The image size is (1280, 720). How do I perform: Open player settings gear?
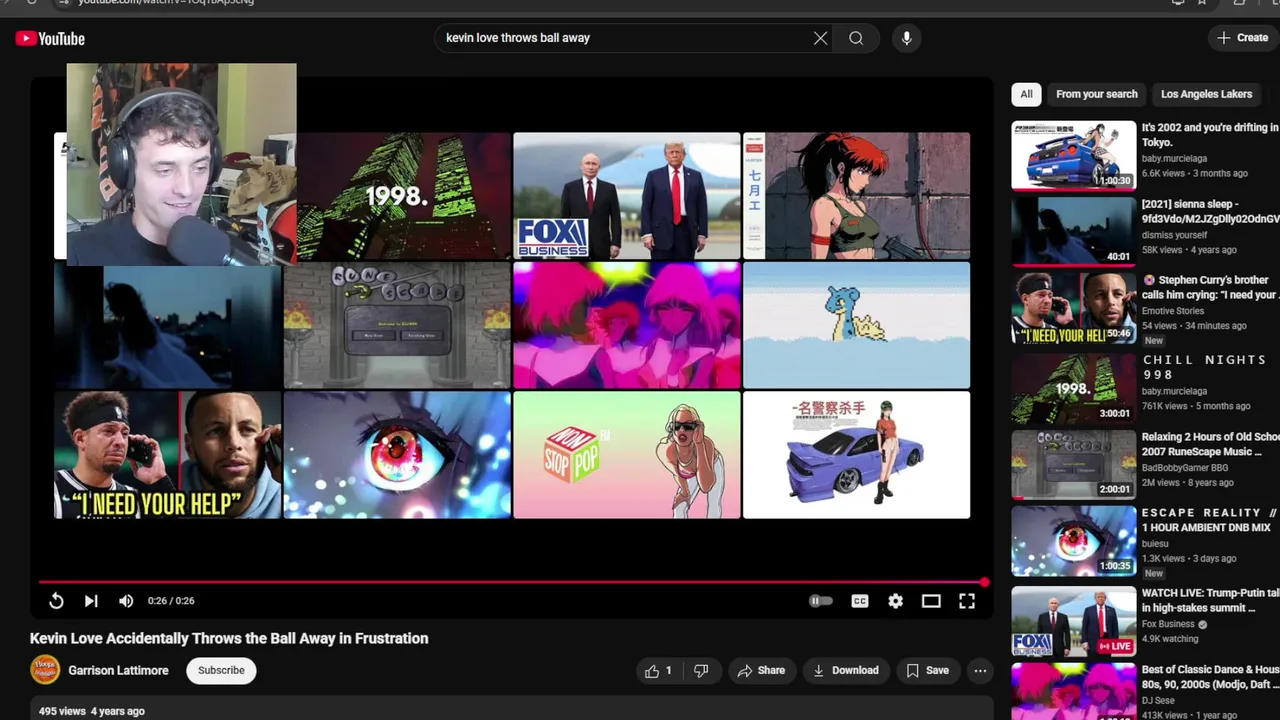coord(895,601)
